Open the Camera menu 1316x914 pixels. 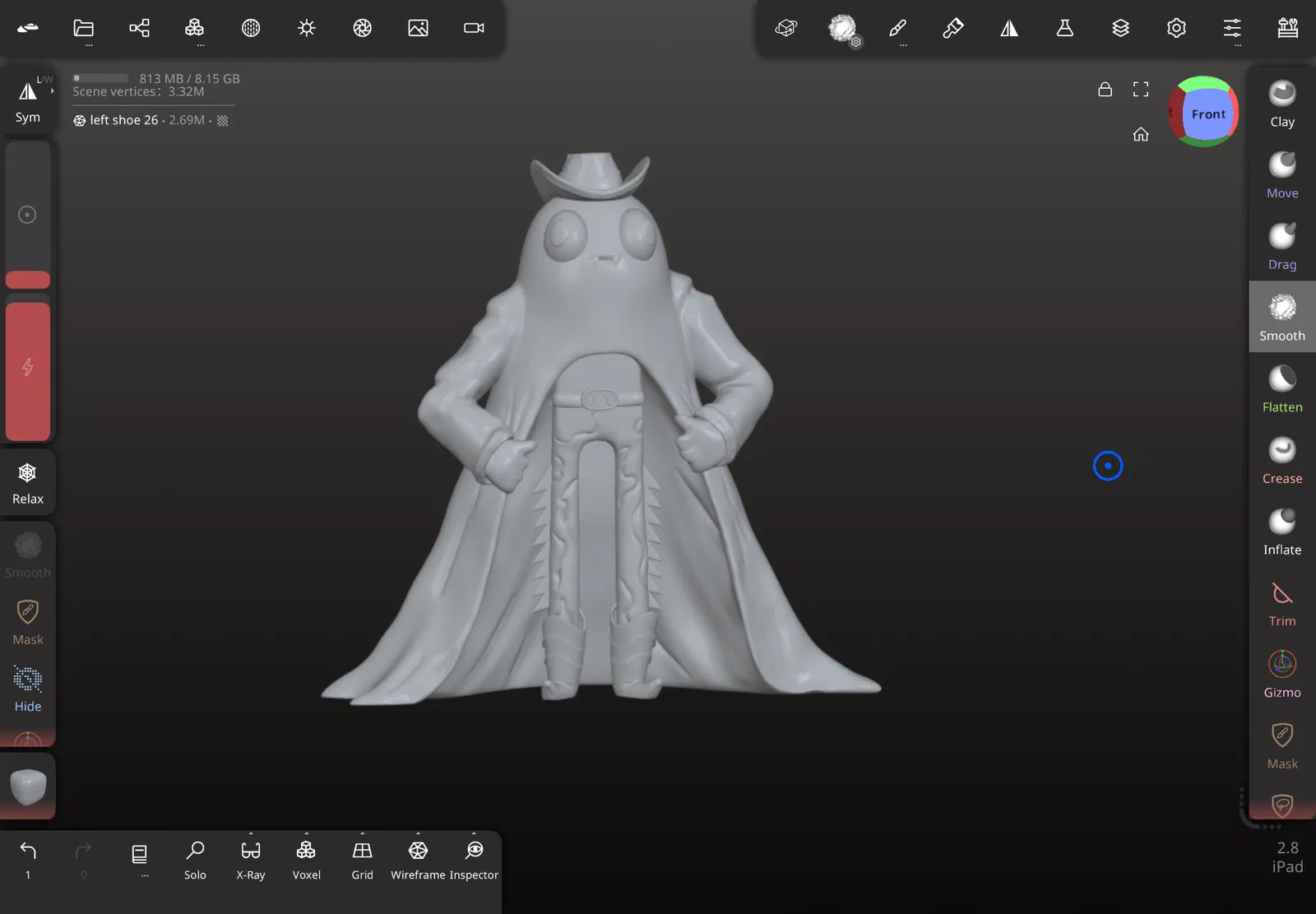click(x=474, y=28)
